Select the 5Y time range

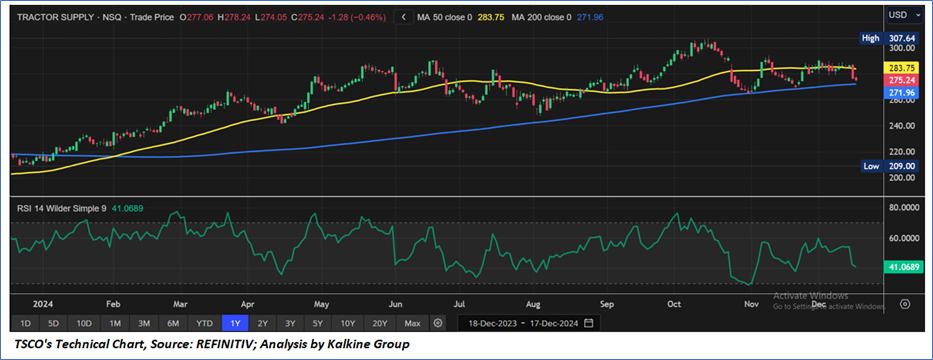[x=318, y=323]
